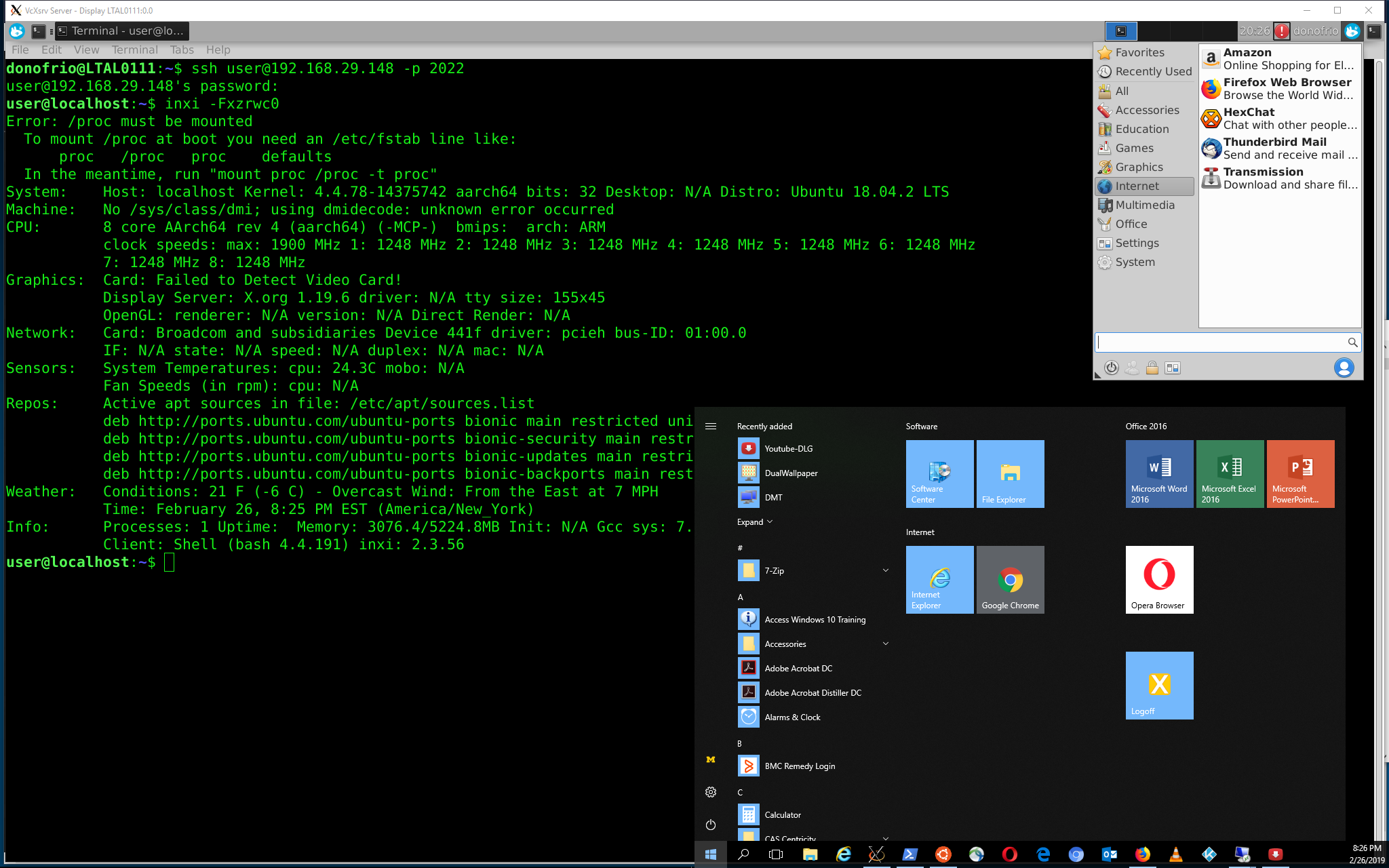
Task: Click the Windows Start button
Action: pos(710,854)
